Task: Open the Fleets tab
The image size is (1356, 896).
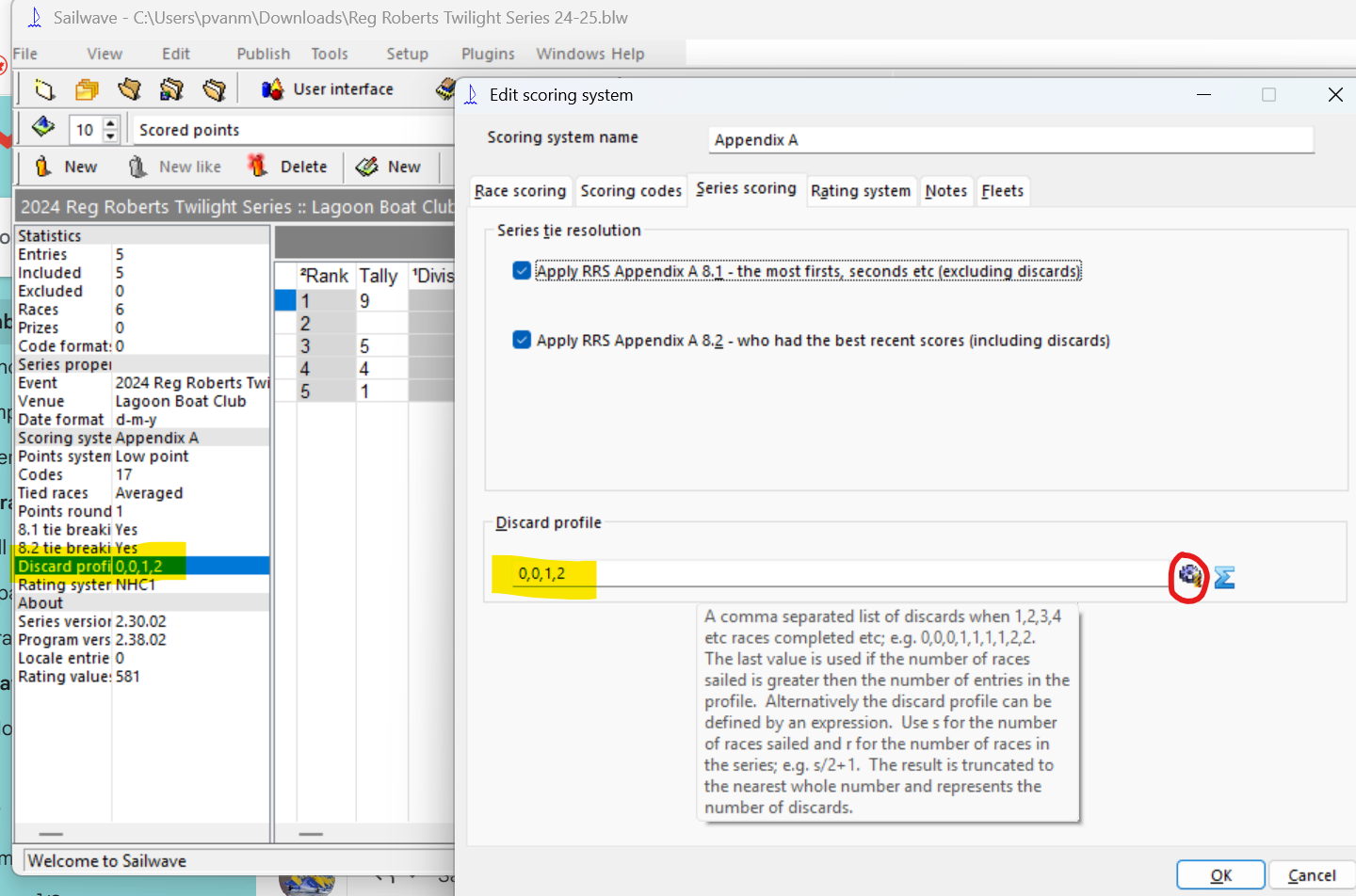Action: (1003, 191)
